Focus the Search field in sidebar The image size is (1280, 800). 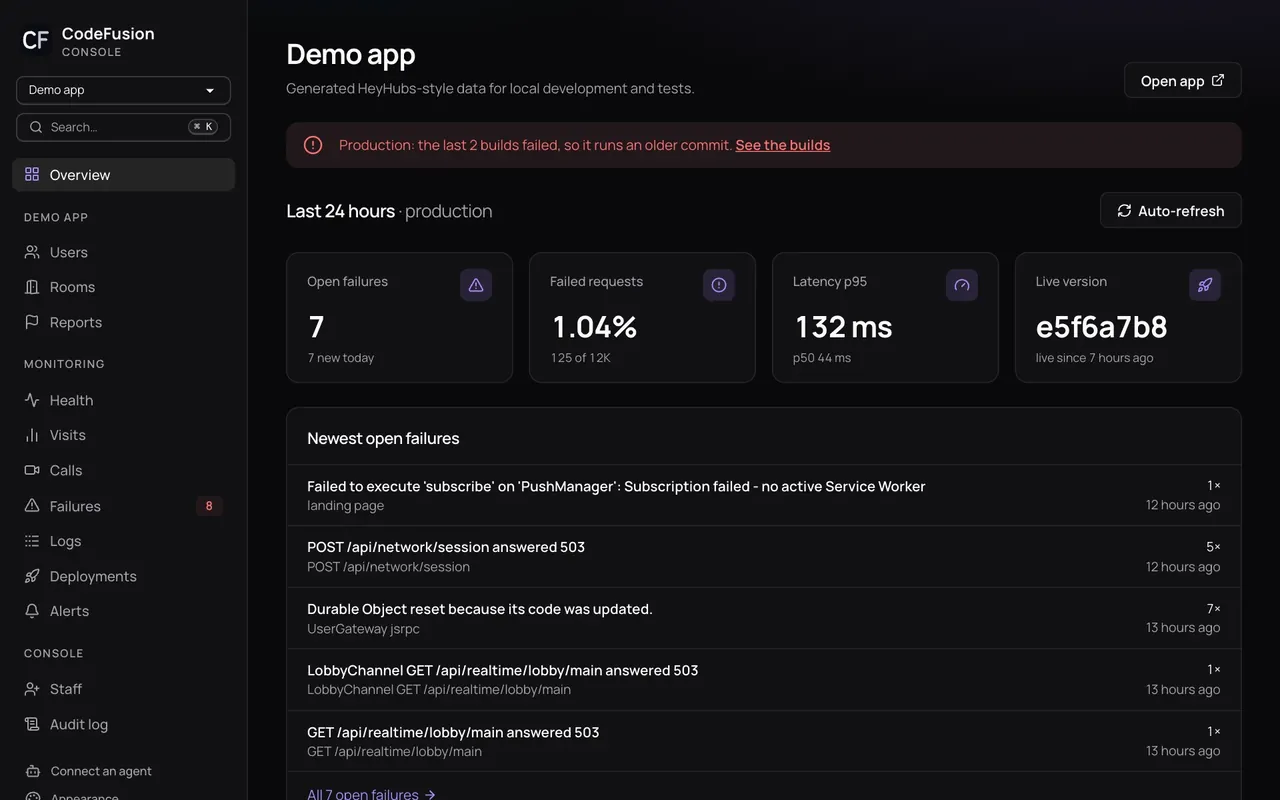click(123, 127)
